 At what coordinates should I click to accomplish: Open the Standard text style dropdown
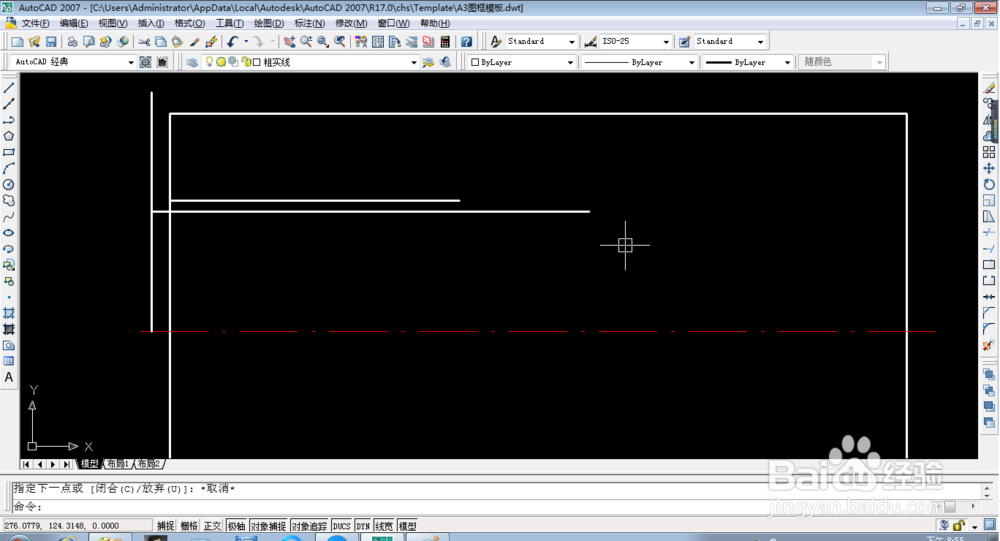(x=571, y=41)
